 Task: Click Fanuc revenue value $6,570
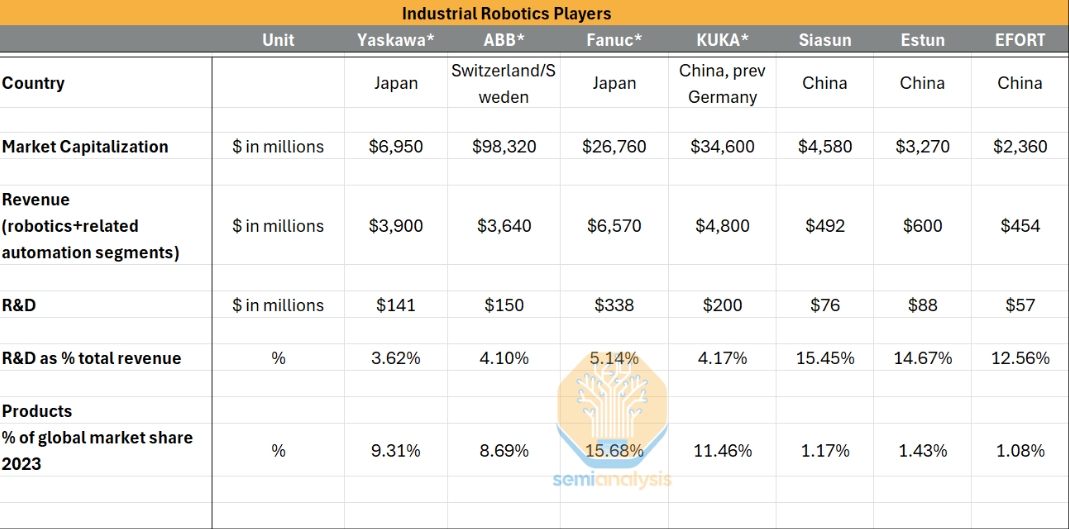614,226
